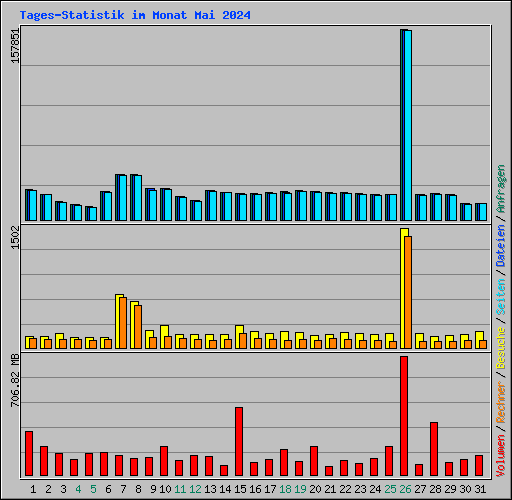Select the yellow visits bar for day 26
Viewport: 512px width, 500px height.
(x=403, y=288)
